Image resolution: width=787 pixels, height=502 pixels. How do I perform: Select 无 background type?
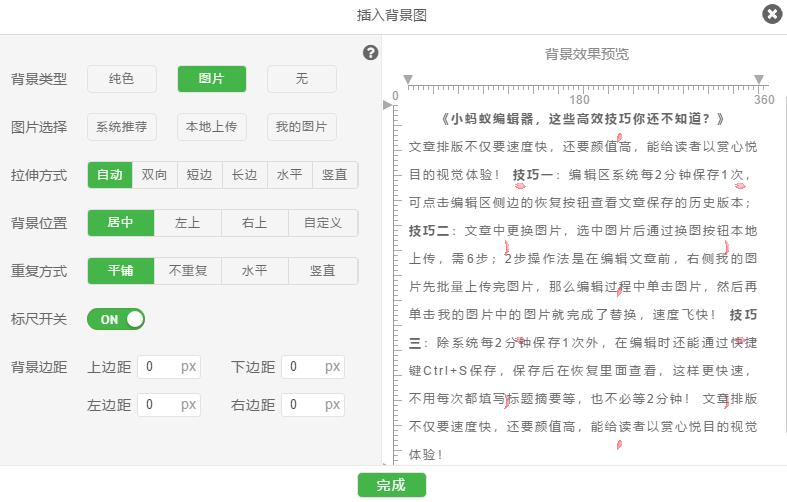point(302,79)
